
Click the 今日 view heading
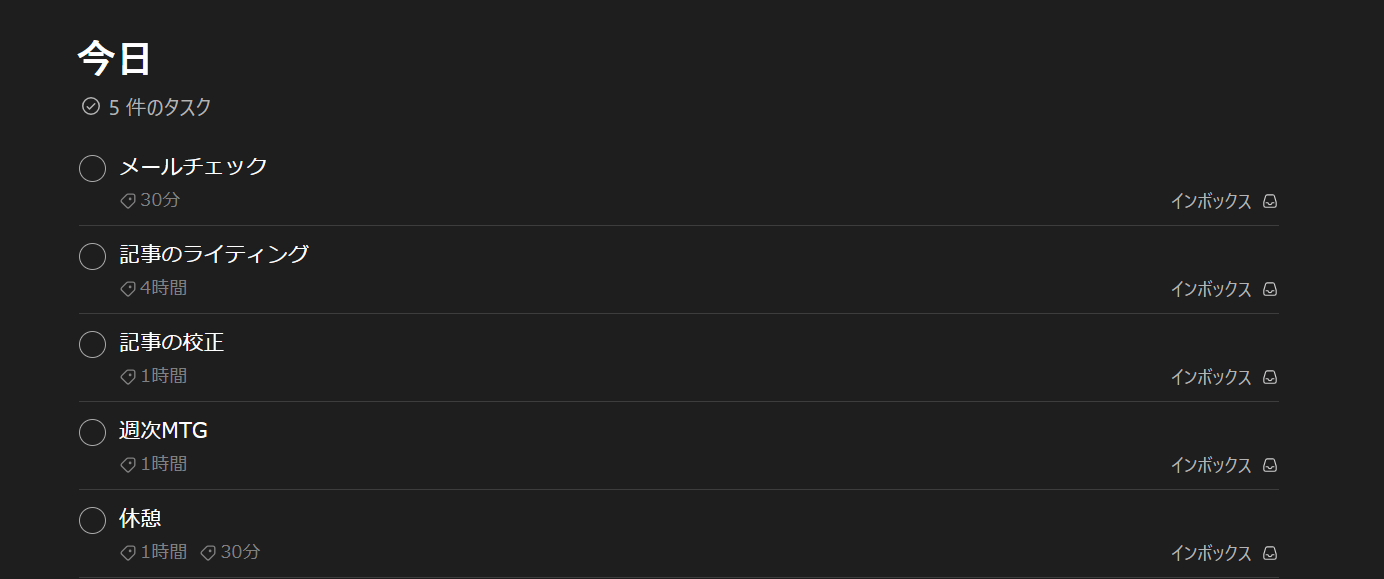coord(114,59)
